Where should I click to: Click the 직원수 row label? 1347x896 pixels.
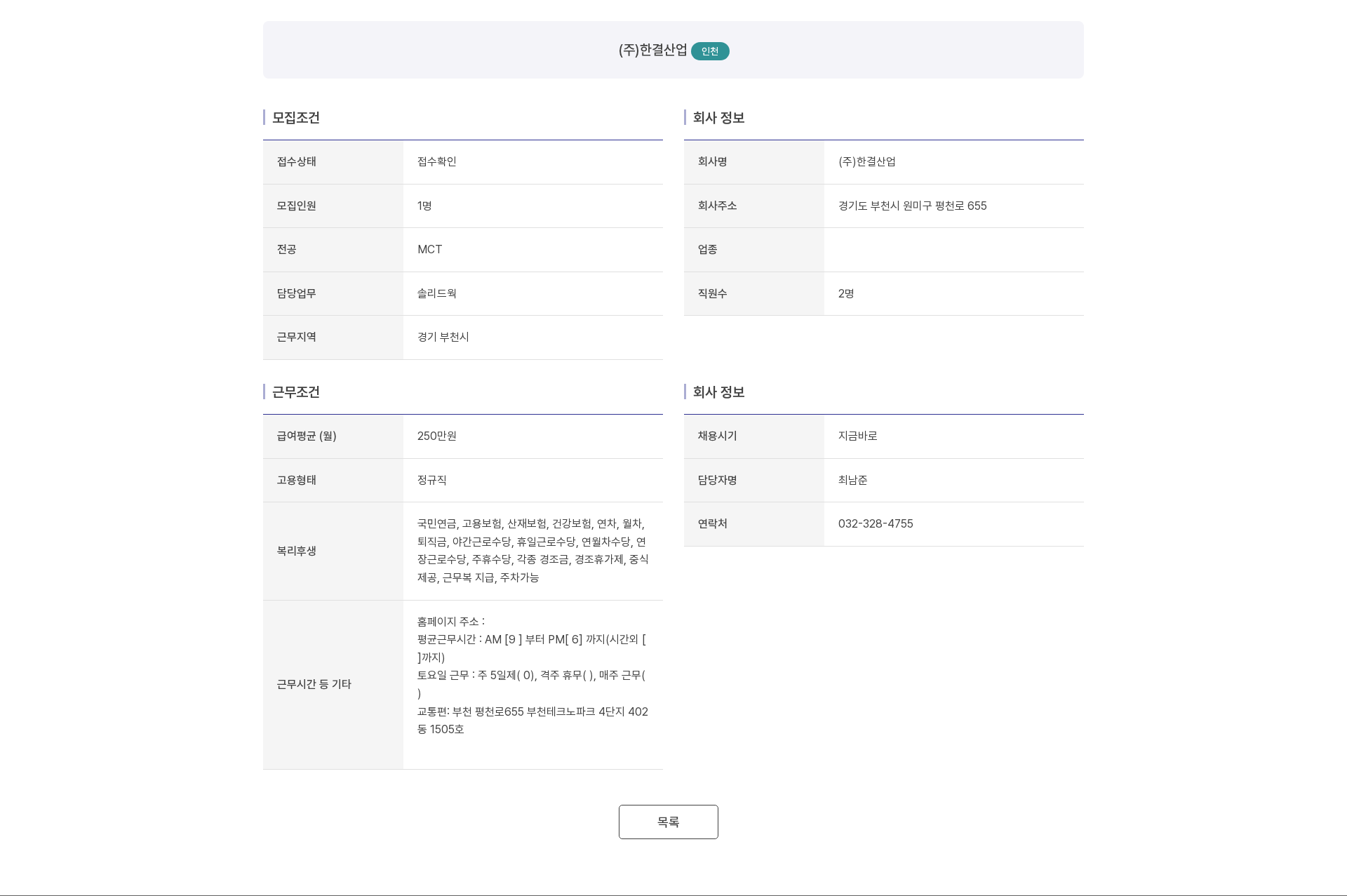click(x=713, y=293)
